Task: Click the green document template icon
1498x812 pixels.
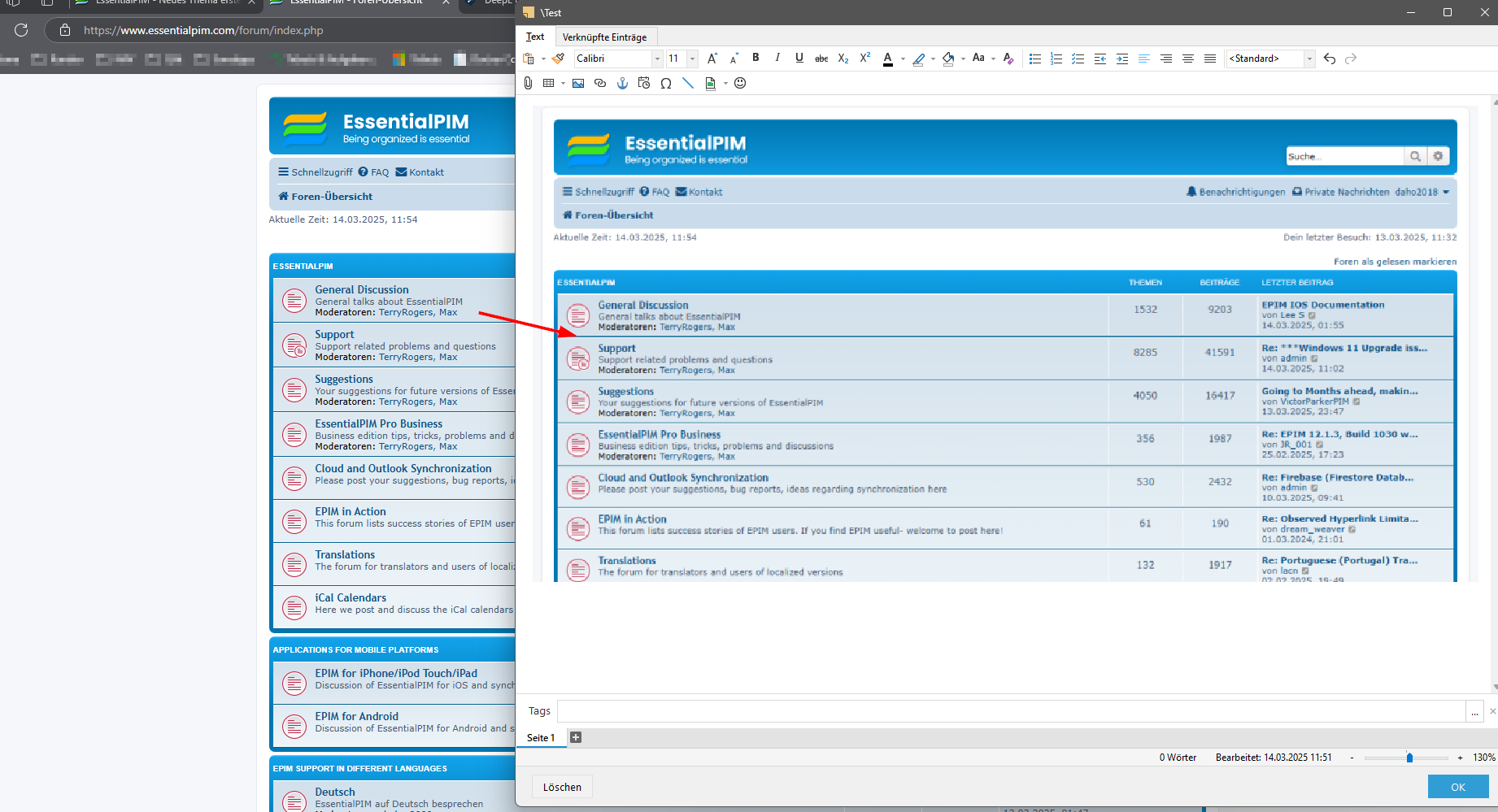Action: point(710,83)
